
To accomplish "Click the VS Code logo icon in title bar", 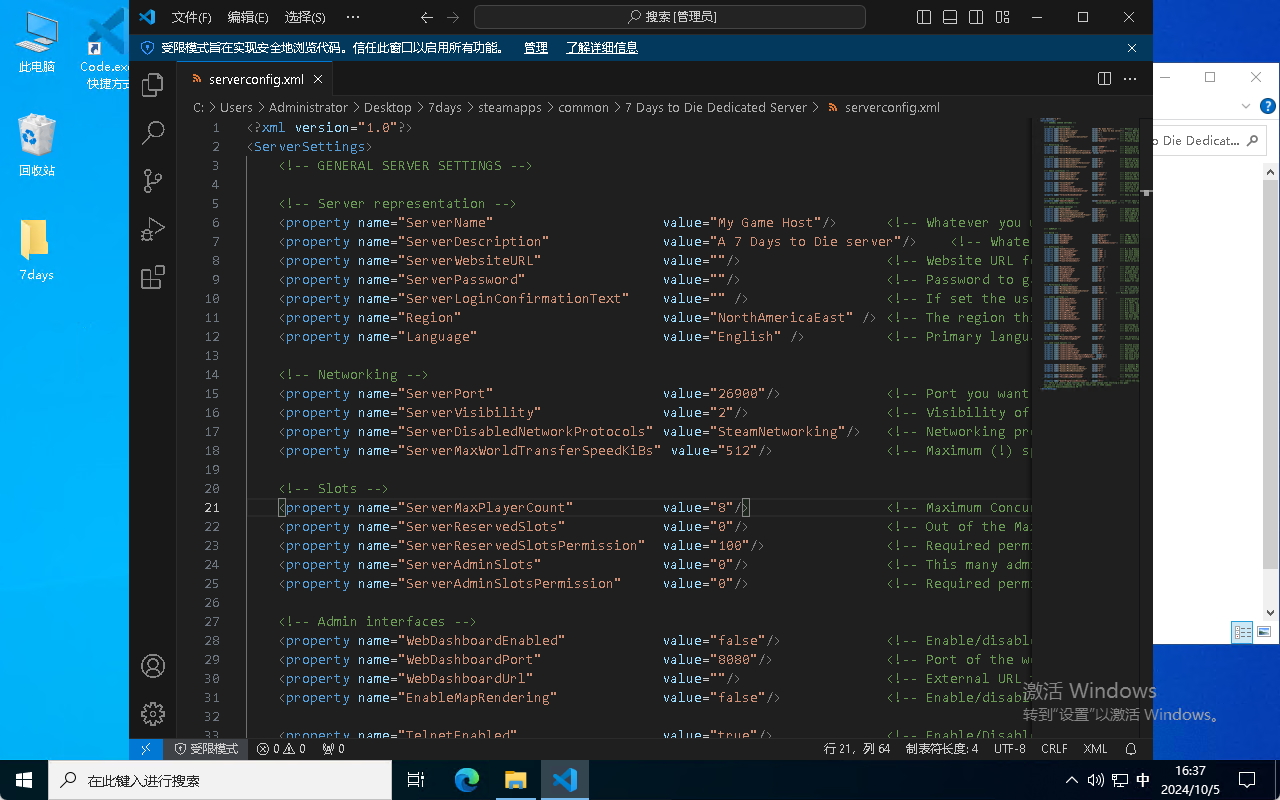I will point(147,17).
